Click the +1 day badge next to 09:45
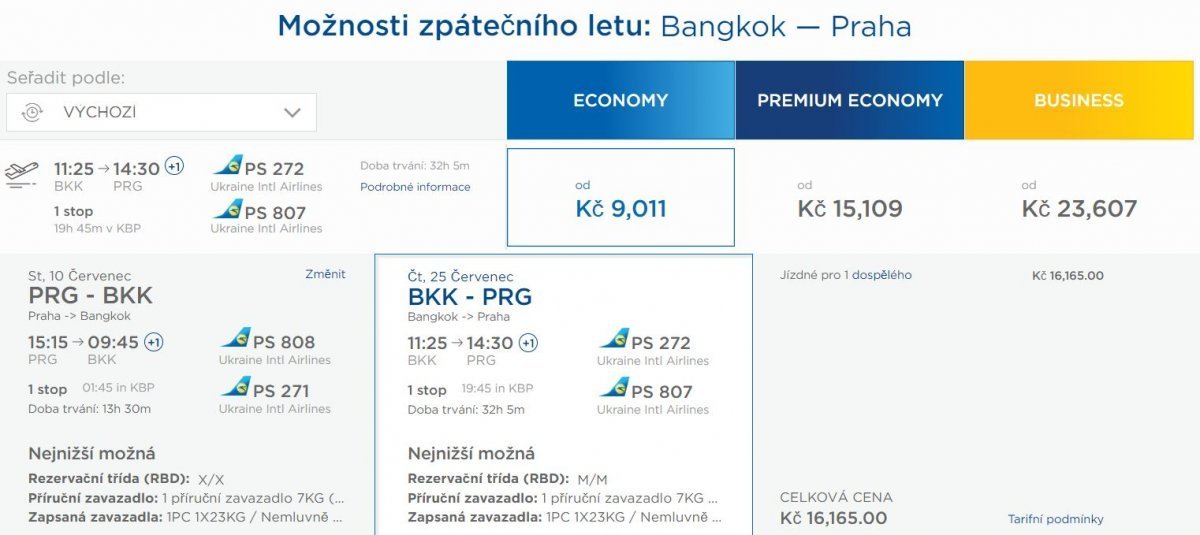This screenshot has width=1200, height=535. pyautogui.click(x=154, y=342)
